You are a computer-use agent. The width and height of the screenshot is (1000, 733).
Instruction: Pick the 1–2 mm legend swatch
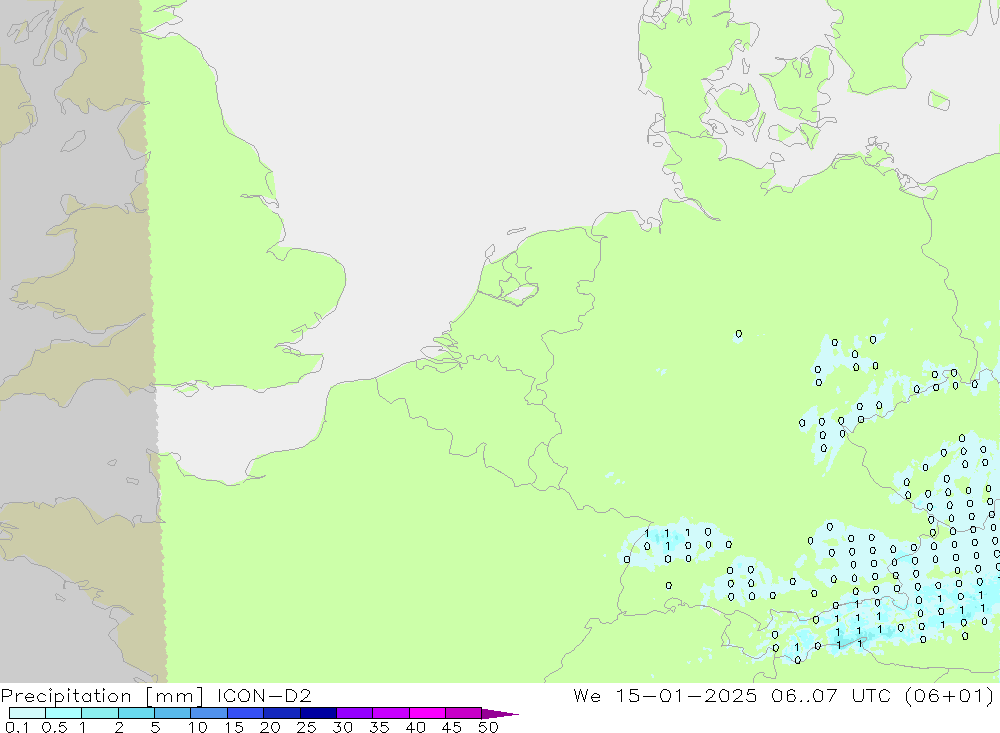coord(99,713)
